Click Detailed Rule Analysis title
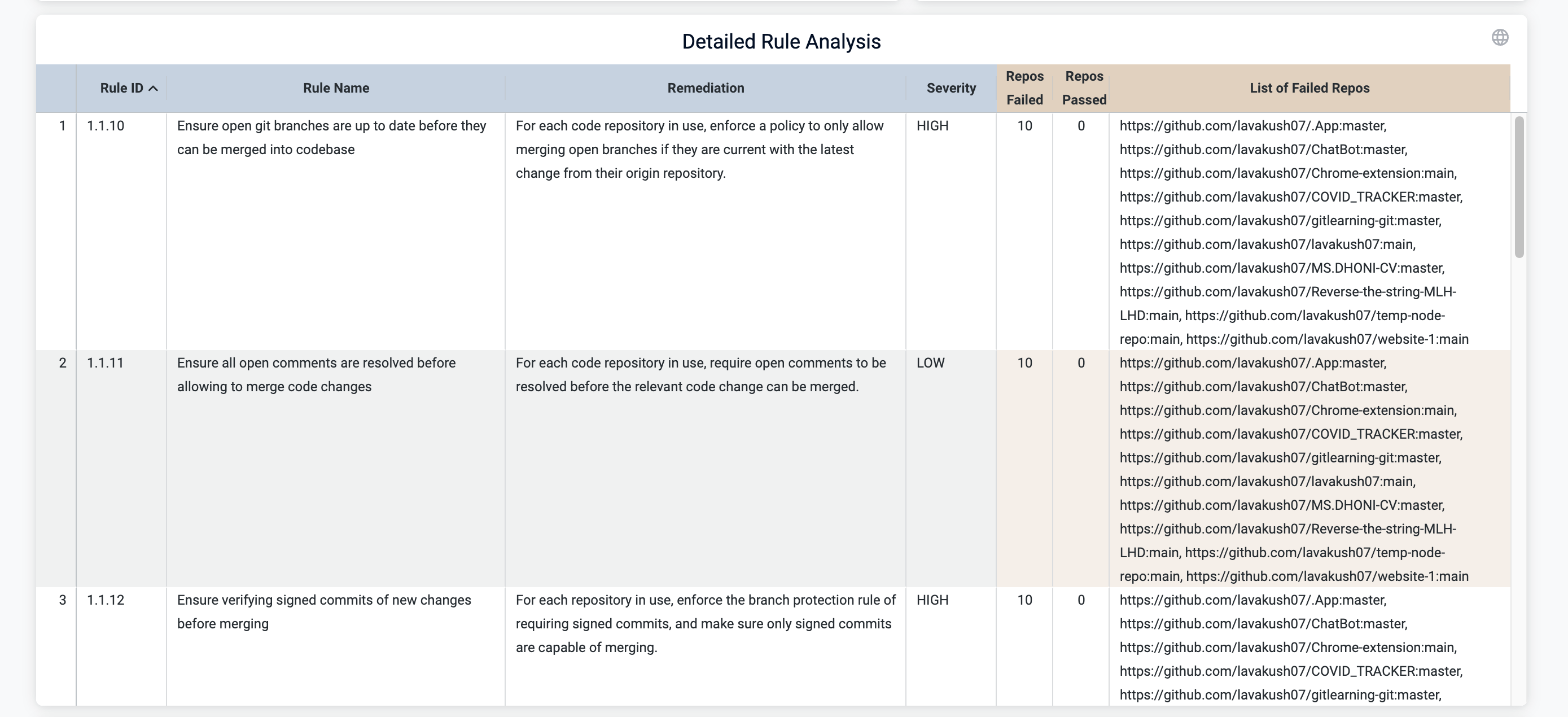The width and height of the screenshot is (1568, 717). 781,41
